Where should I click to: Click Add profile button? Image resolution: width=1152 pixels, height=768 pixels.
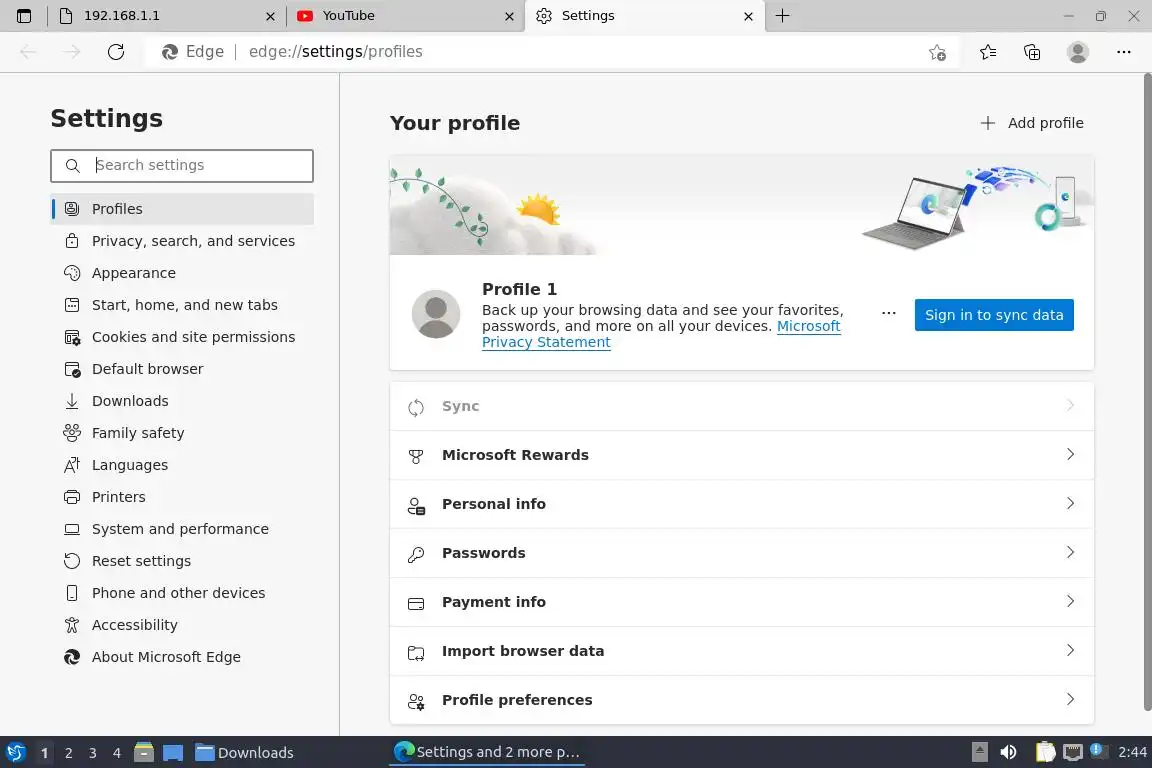click(x=1032, y=123)
